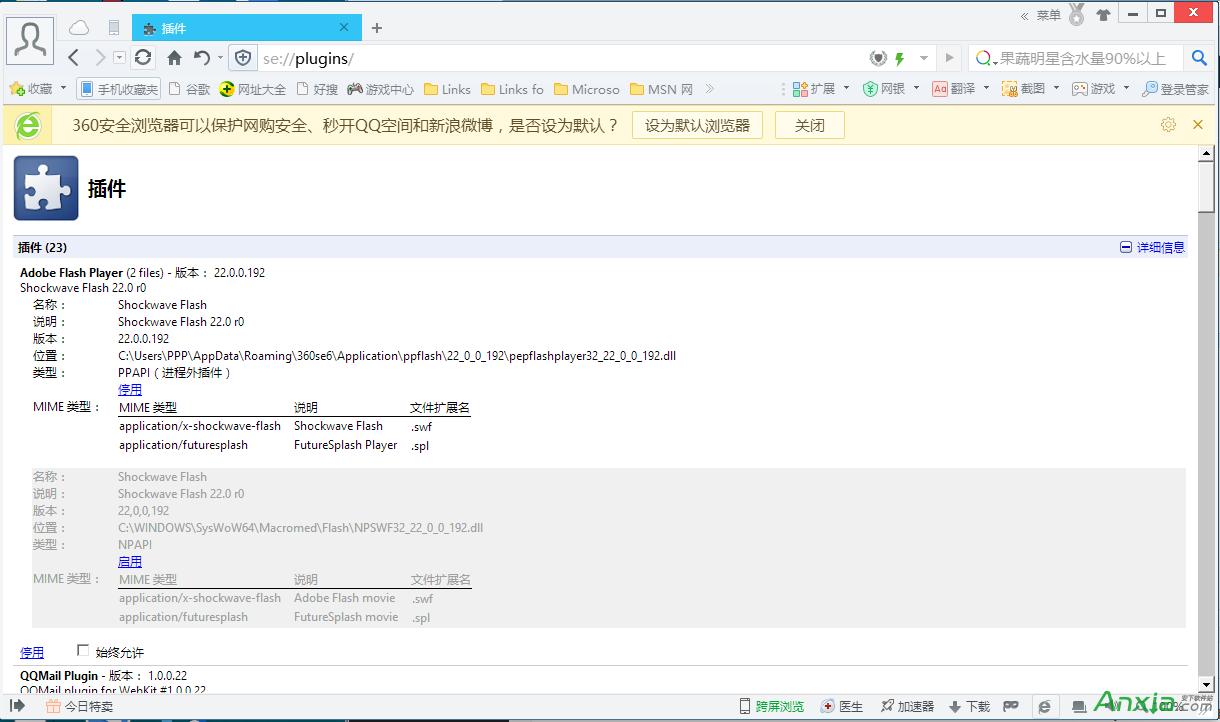
Task: Select the 插件 tab
Action: click(247, 28)
